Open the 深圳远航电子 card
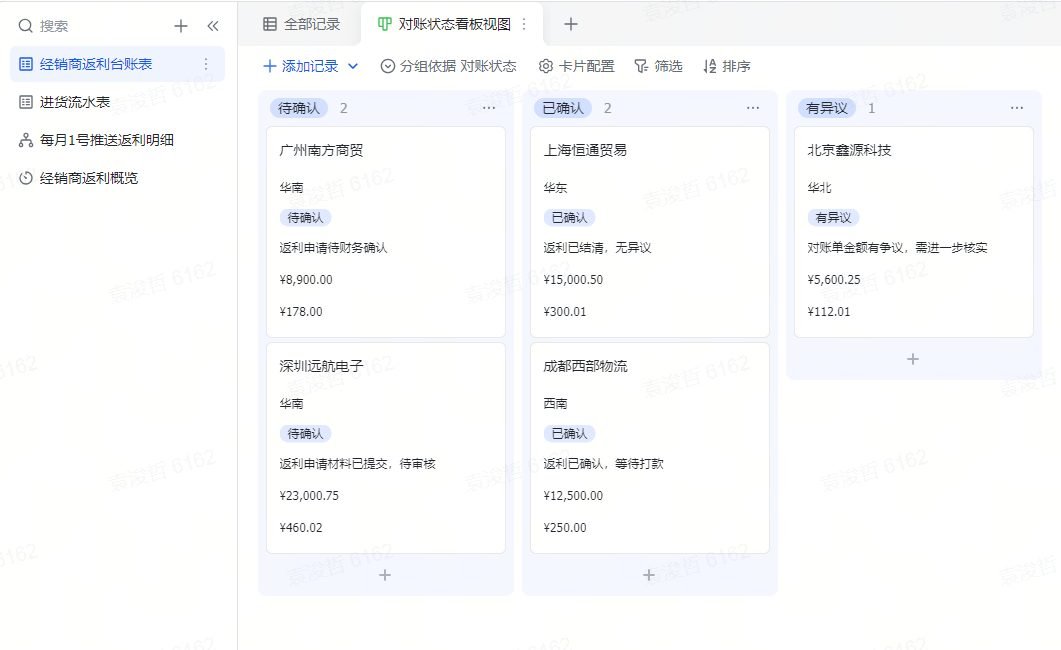The height and width of the screenshot is (650, 1061). tap(386, 448)
